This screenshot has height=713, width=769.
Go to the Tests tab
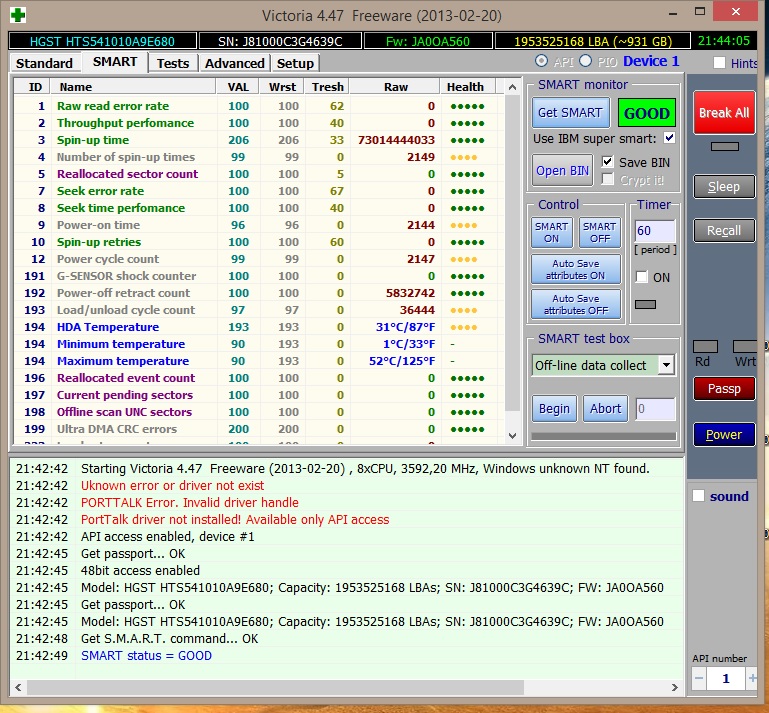tap(173, 63)
